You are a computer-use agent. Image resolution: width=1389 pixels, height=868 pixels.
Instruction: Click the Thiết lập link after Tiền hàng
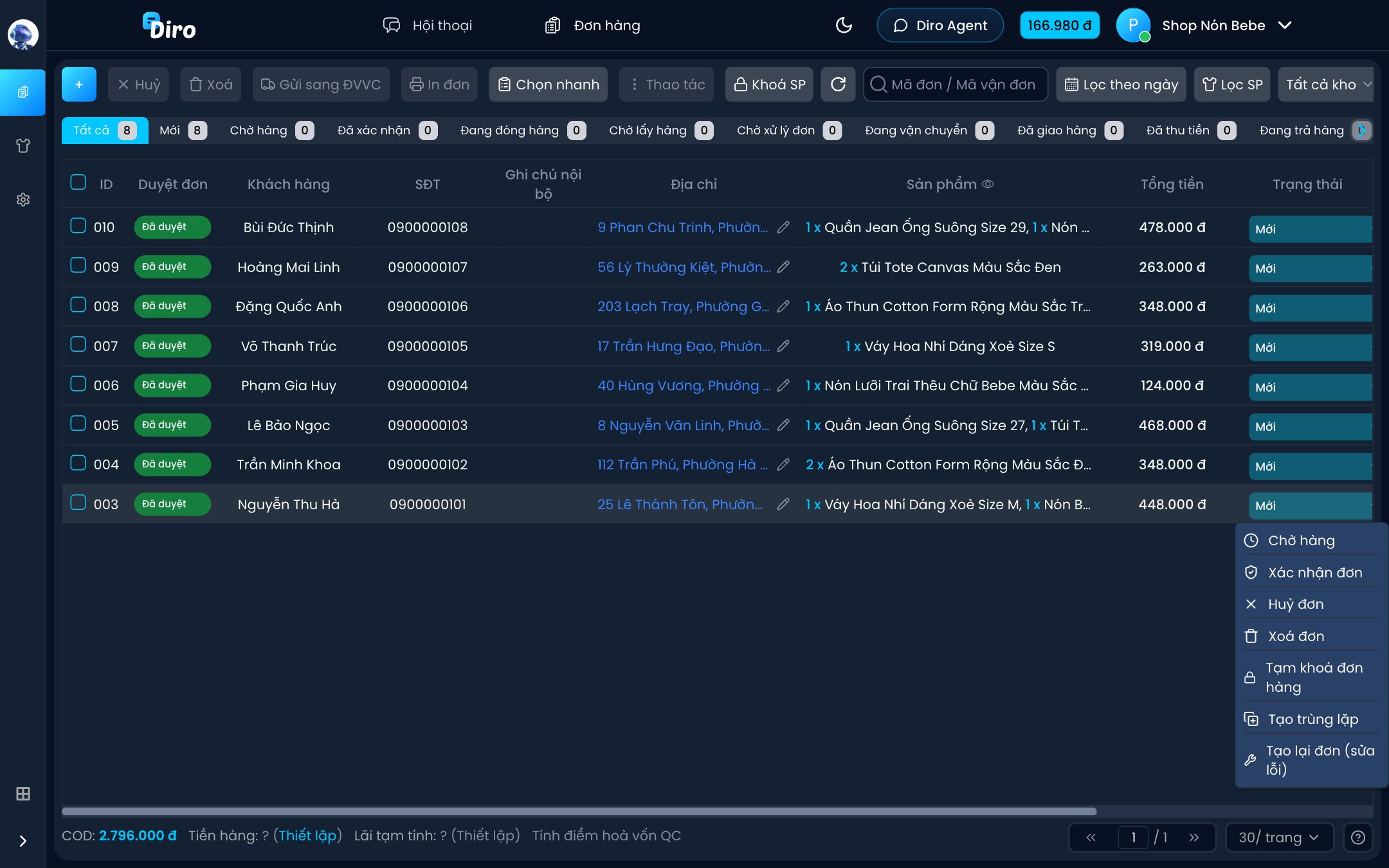[307, 835]
